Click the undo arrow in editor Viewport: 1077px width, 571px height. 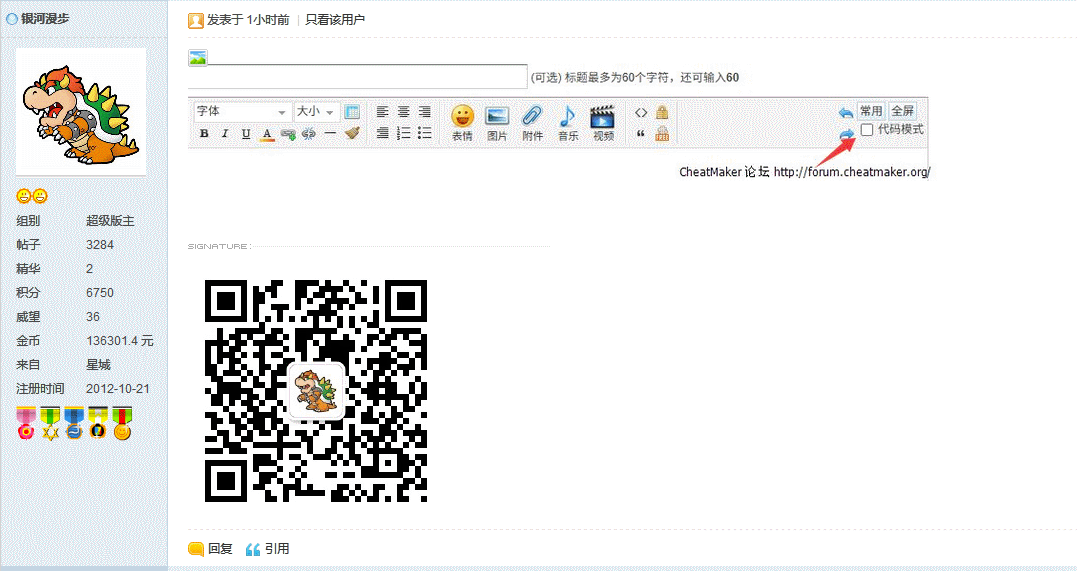click(846, 112)
